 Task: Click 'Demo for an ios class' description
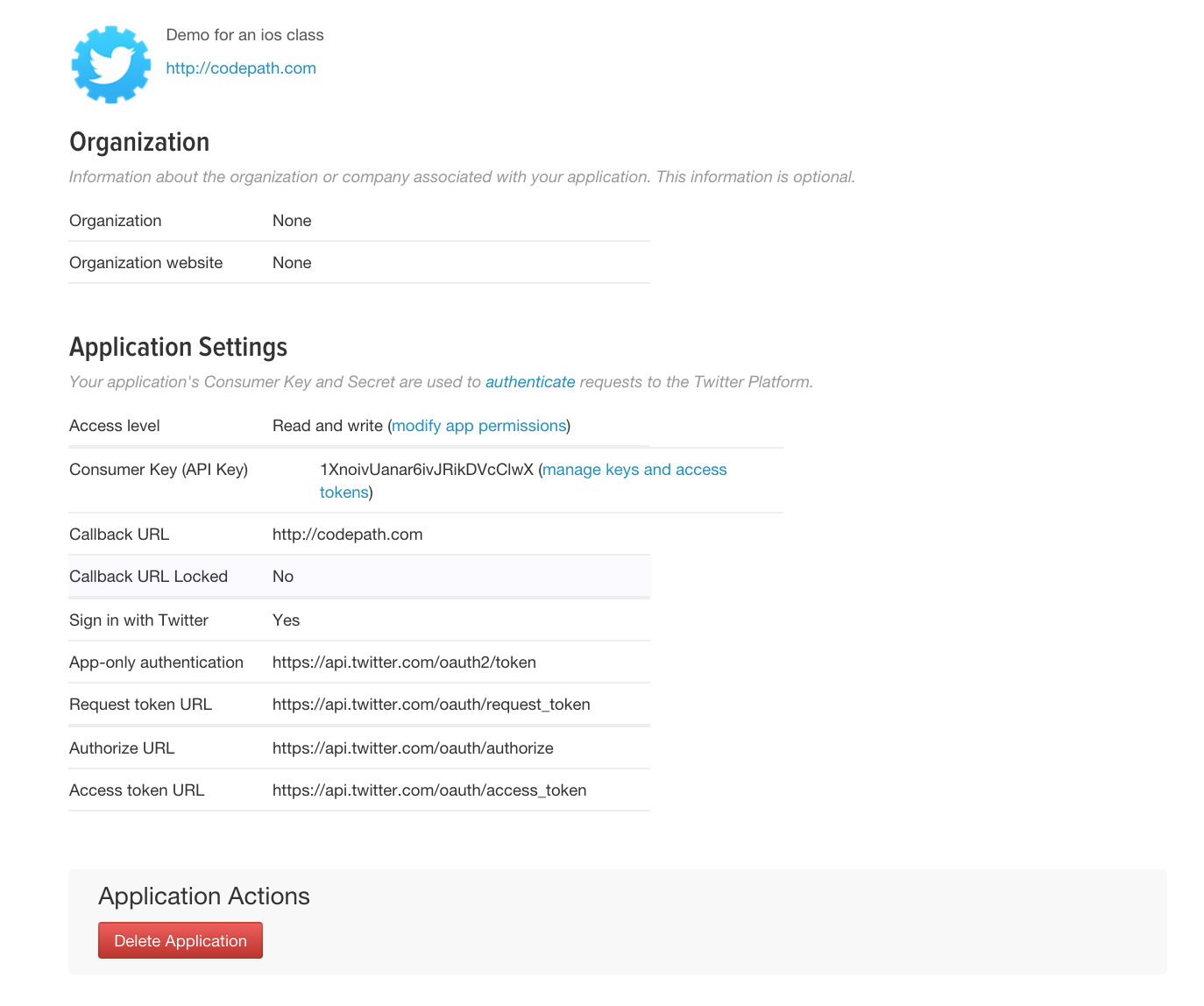(x=245, y=35)
